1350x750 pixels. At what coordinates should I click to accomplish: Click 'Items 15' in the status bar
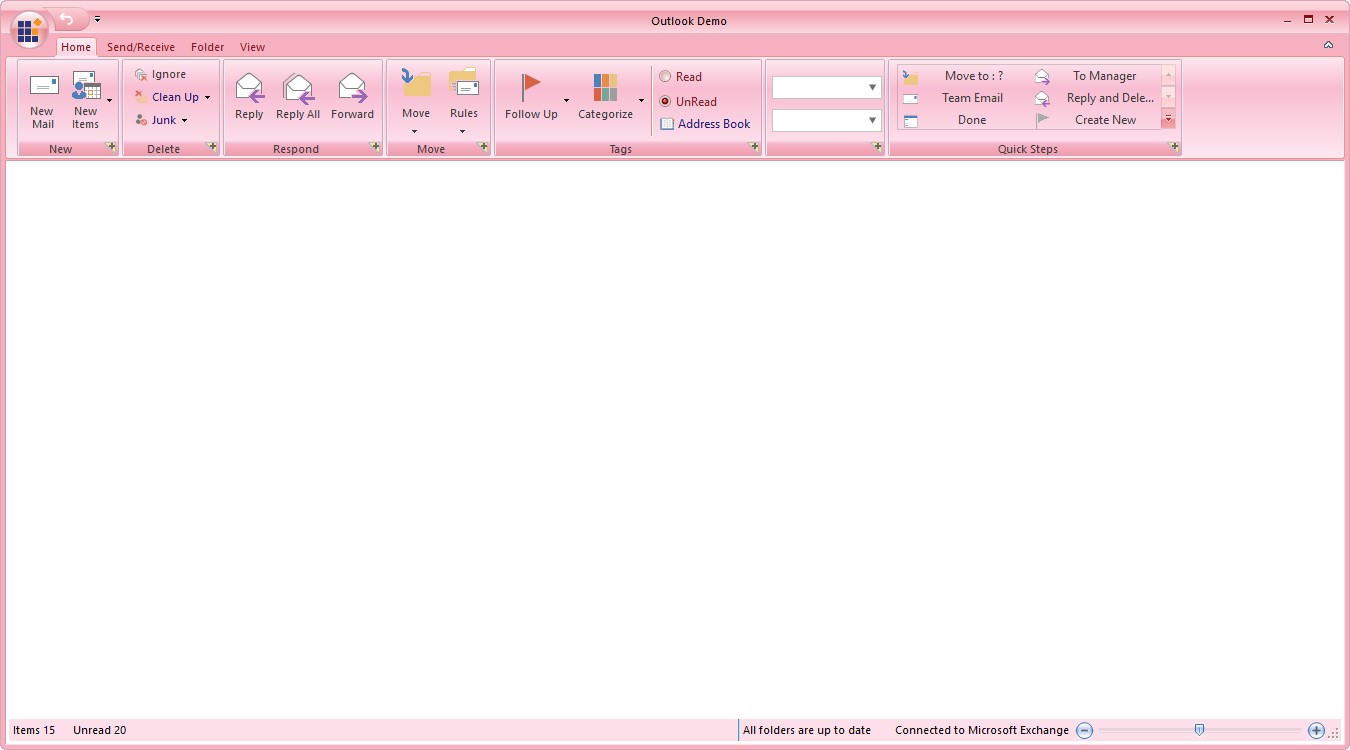pyautogui.click(x=34, y=730)
